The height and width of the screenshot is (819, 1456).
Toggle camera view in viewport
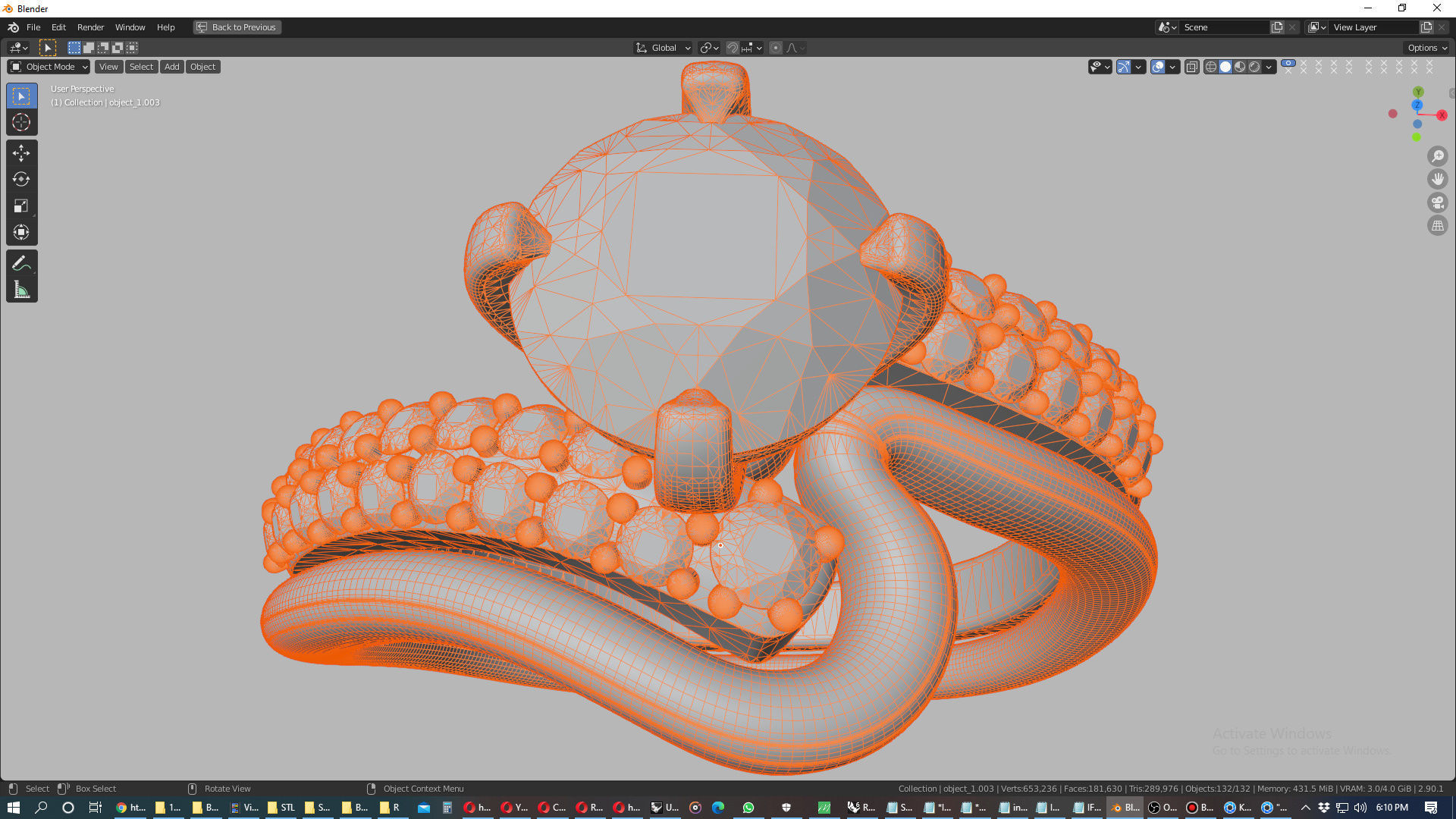[1437, 202]
